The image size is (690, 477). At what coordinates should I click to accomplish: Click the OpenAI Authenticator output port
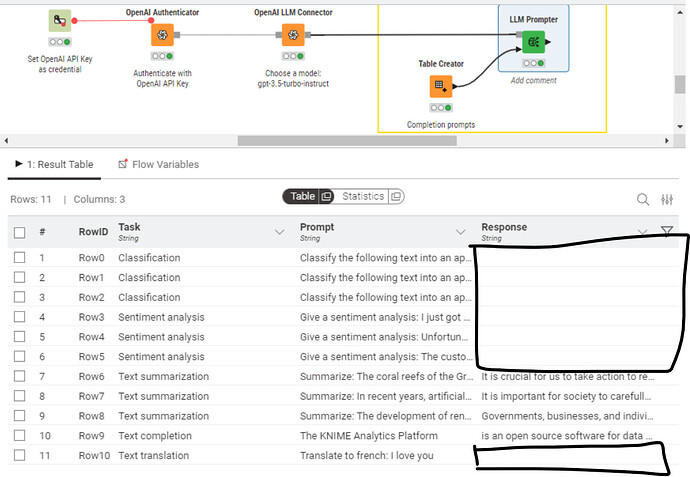coord(177,35)
